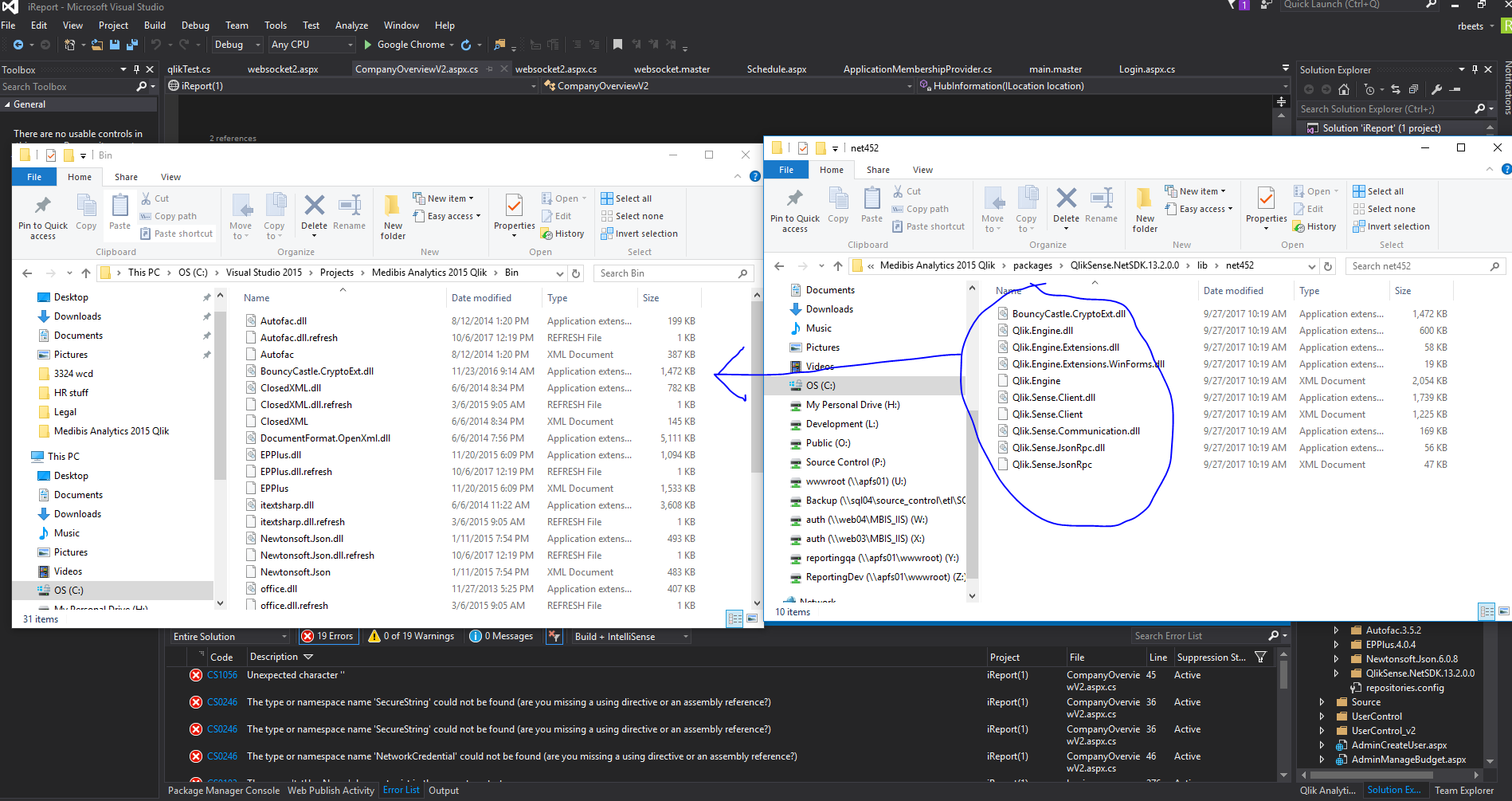Toggle 0 of 19 Warnings filter
The width and height of the screenshot is (1512, 801).
411,636
